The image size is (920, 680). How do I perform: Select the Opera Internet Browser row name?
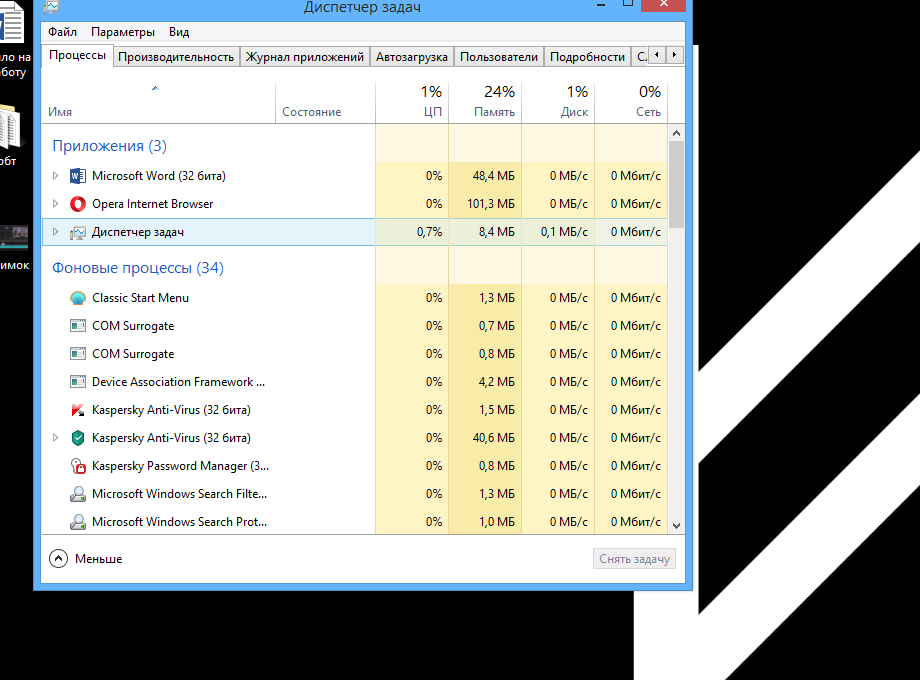pyautogui.click(x=153, y=204)
